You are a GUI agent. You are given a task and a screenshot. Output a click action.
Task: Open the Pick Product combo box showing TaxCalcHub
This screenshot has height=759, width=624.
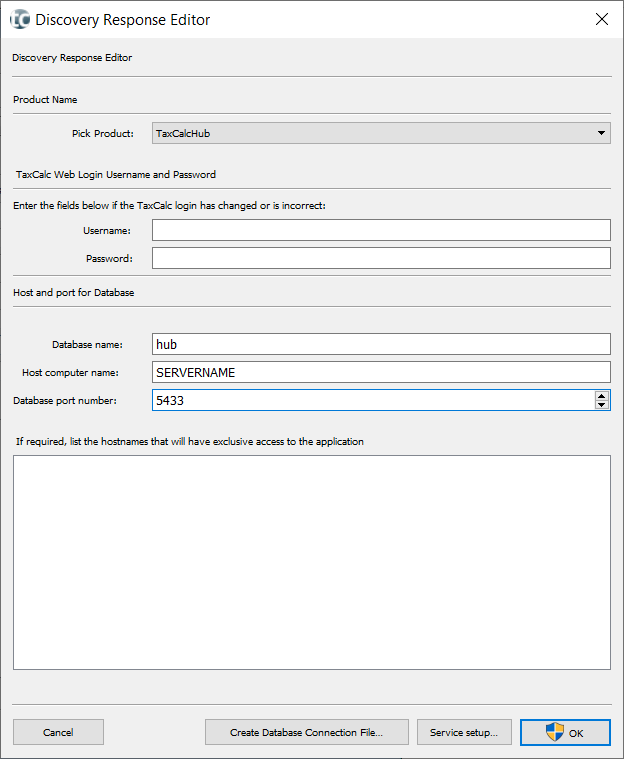tap(370, 133)
